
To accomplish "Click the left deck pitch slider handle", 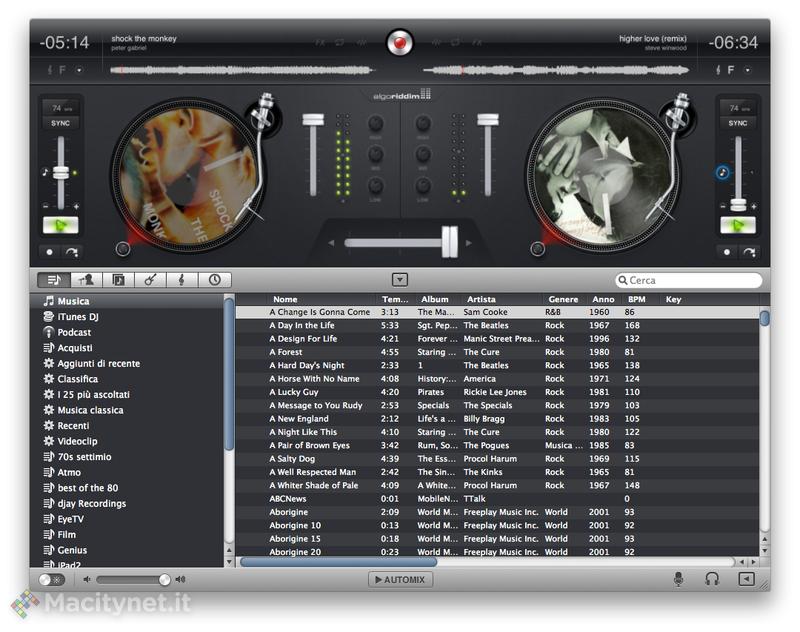I will point(61,172).
